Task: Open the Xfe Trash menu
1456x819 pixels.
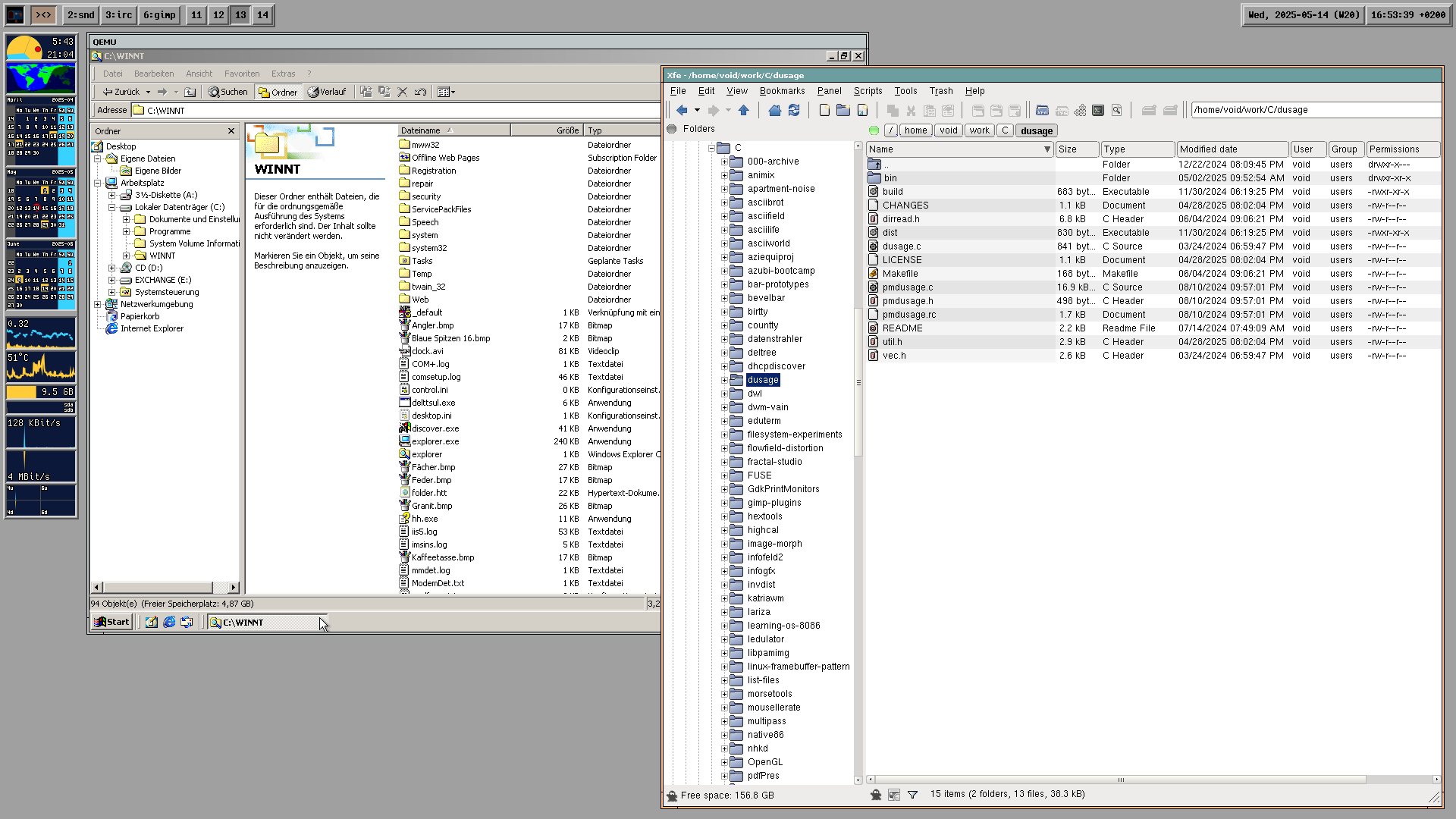Action: (x=940, y=91)
